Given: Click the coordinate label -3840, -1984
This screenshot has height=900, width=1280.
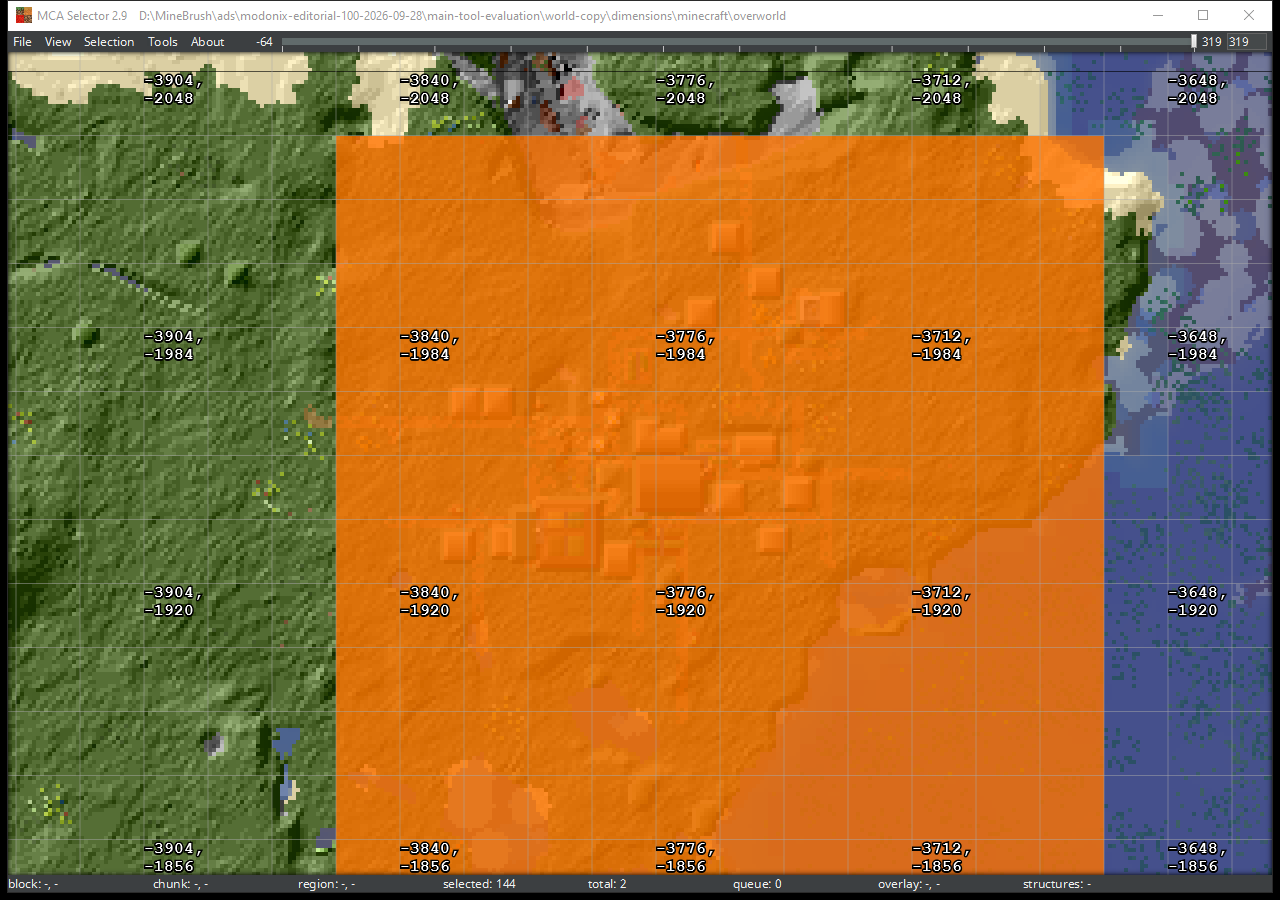Looking at the screenshot, I should 429,346.
